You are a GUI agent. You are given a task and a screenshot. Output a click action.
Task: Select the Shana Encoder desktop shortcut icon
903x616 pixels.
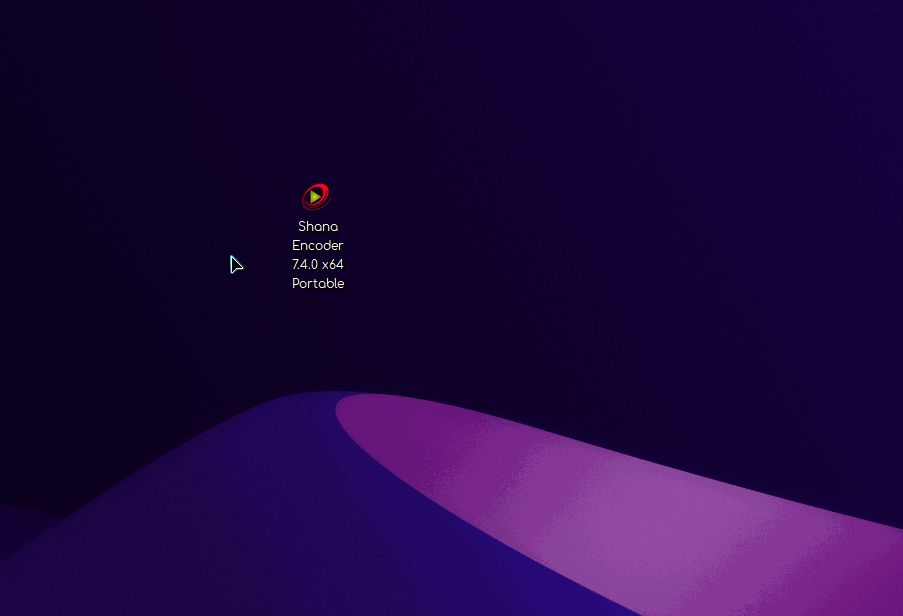pos(317,197)
